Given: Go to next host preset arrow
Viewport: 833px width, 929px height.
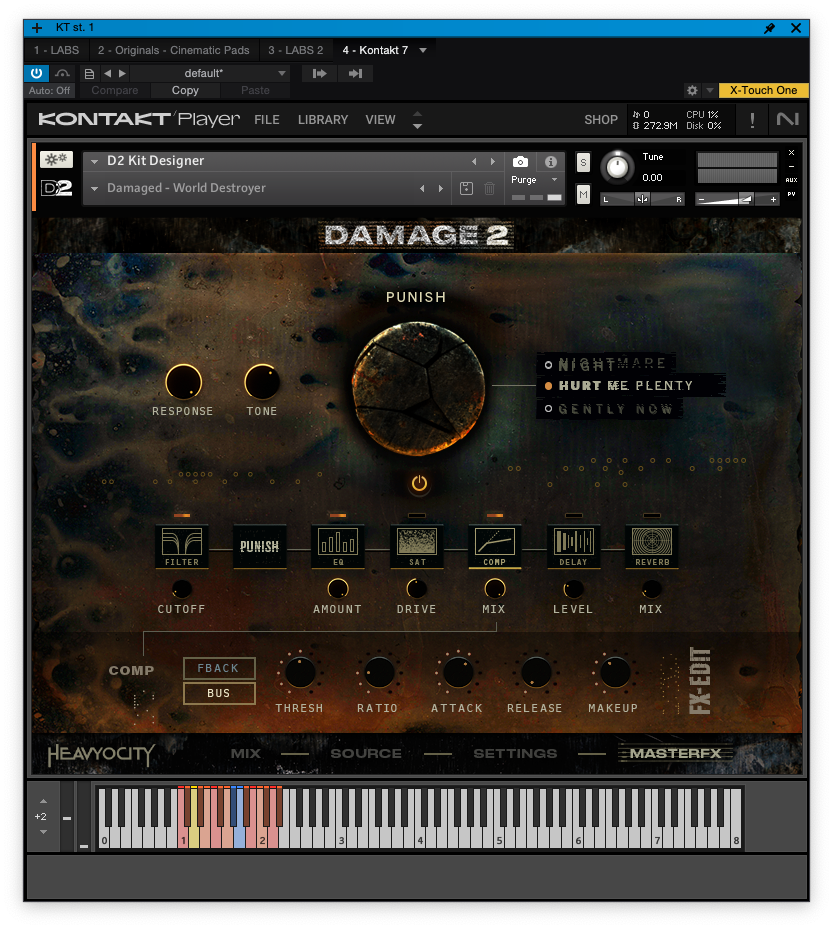Looking at the screenshot, I should (122, 73).
